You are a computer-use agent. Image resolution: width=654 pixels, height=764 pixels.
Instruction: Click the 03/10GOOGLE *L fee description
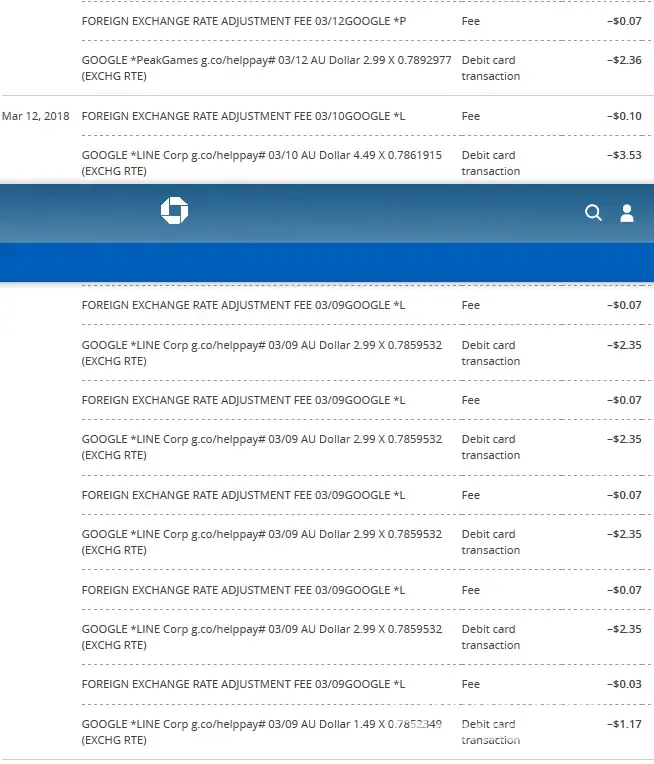click(243, 116)
